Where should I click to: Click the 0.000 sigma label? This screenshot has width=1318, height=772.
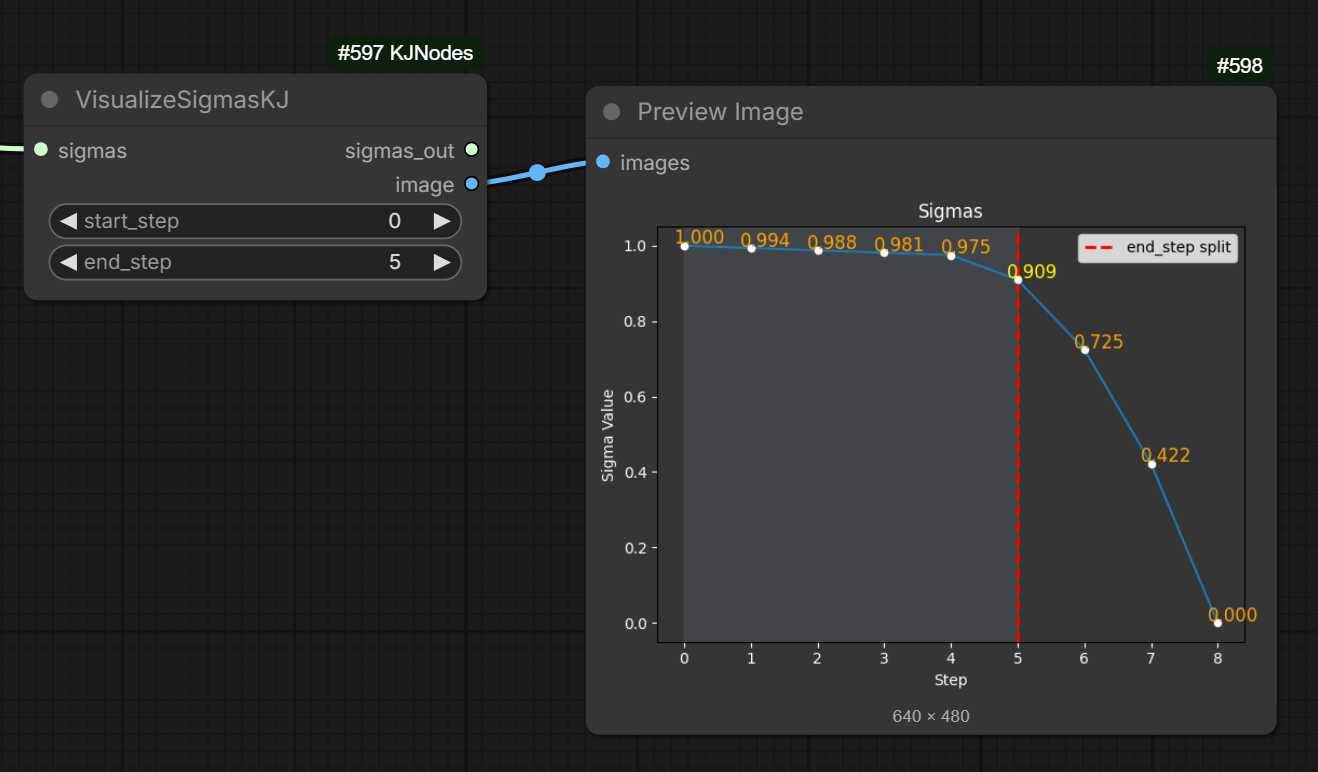(1233, 615)
